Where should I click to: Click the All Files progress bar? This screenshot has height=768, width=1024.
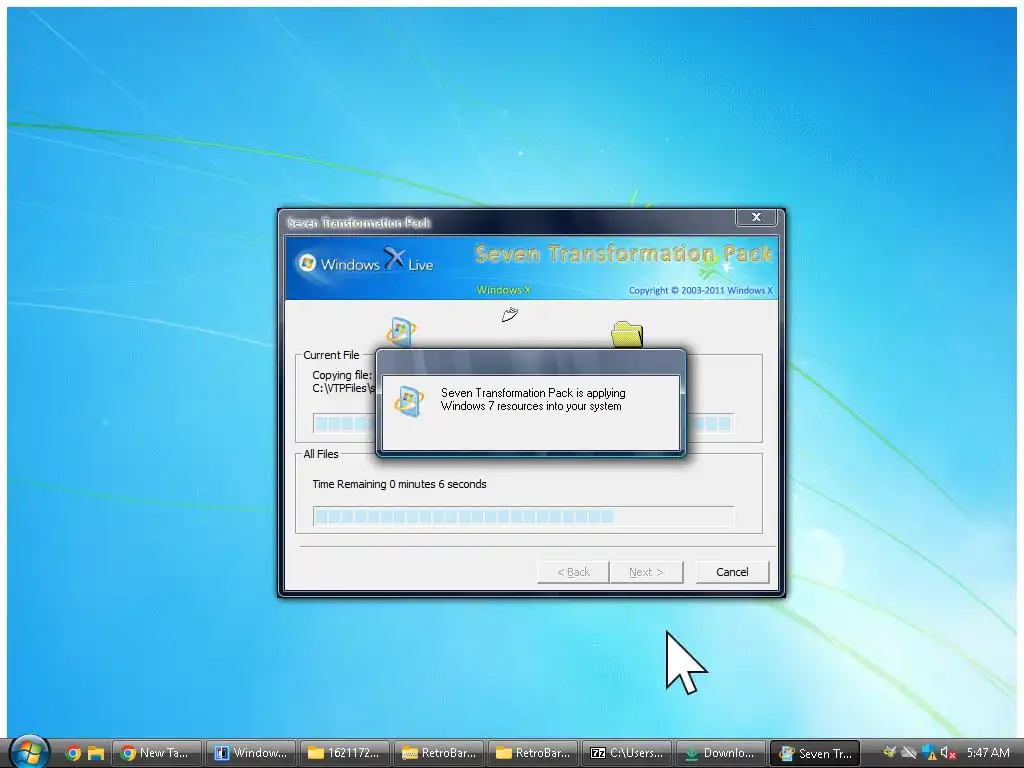pyautogui.click(x=523, y=517)
